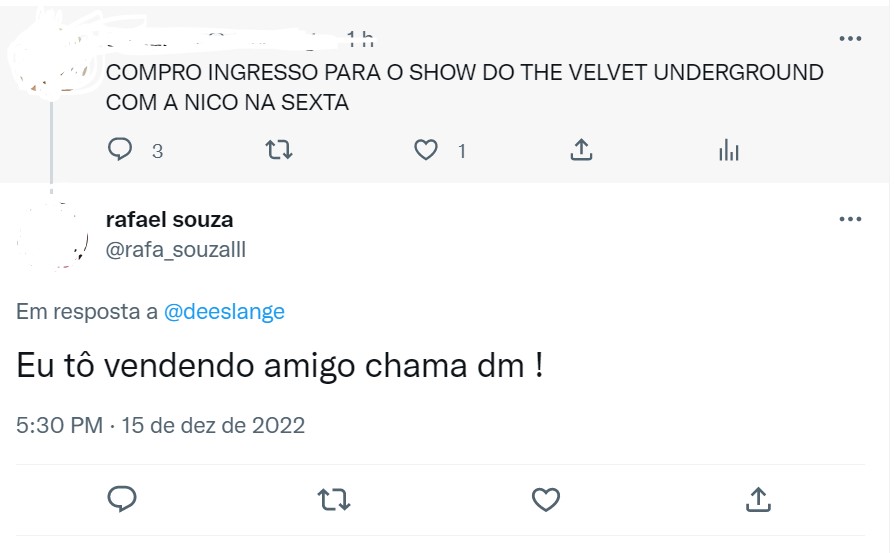
Task: Retweet rafael souza's reply
Action: (333, 498)
